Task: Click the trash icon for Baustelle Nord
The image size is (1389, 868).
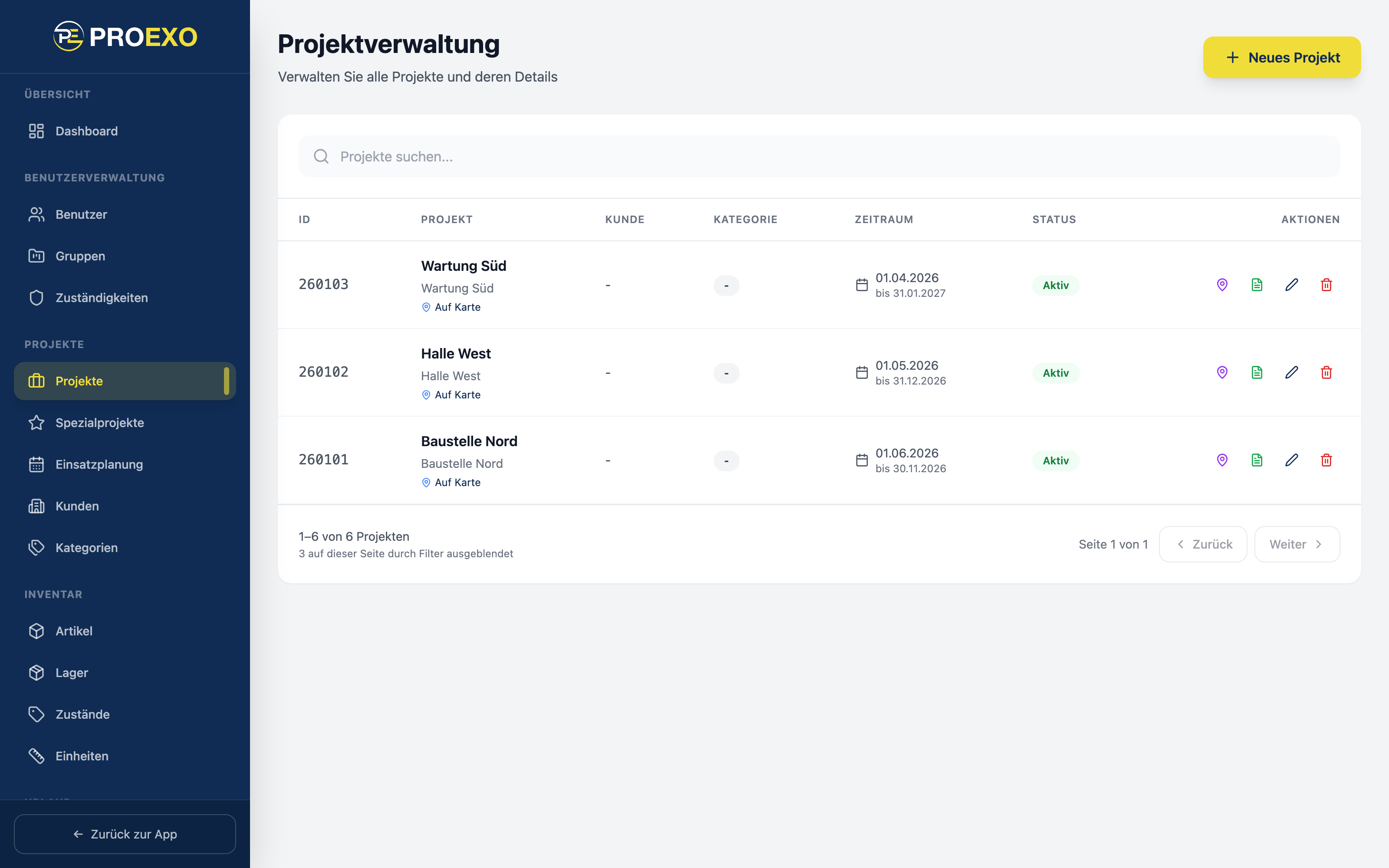Action: coord(1326,460)
